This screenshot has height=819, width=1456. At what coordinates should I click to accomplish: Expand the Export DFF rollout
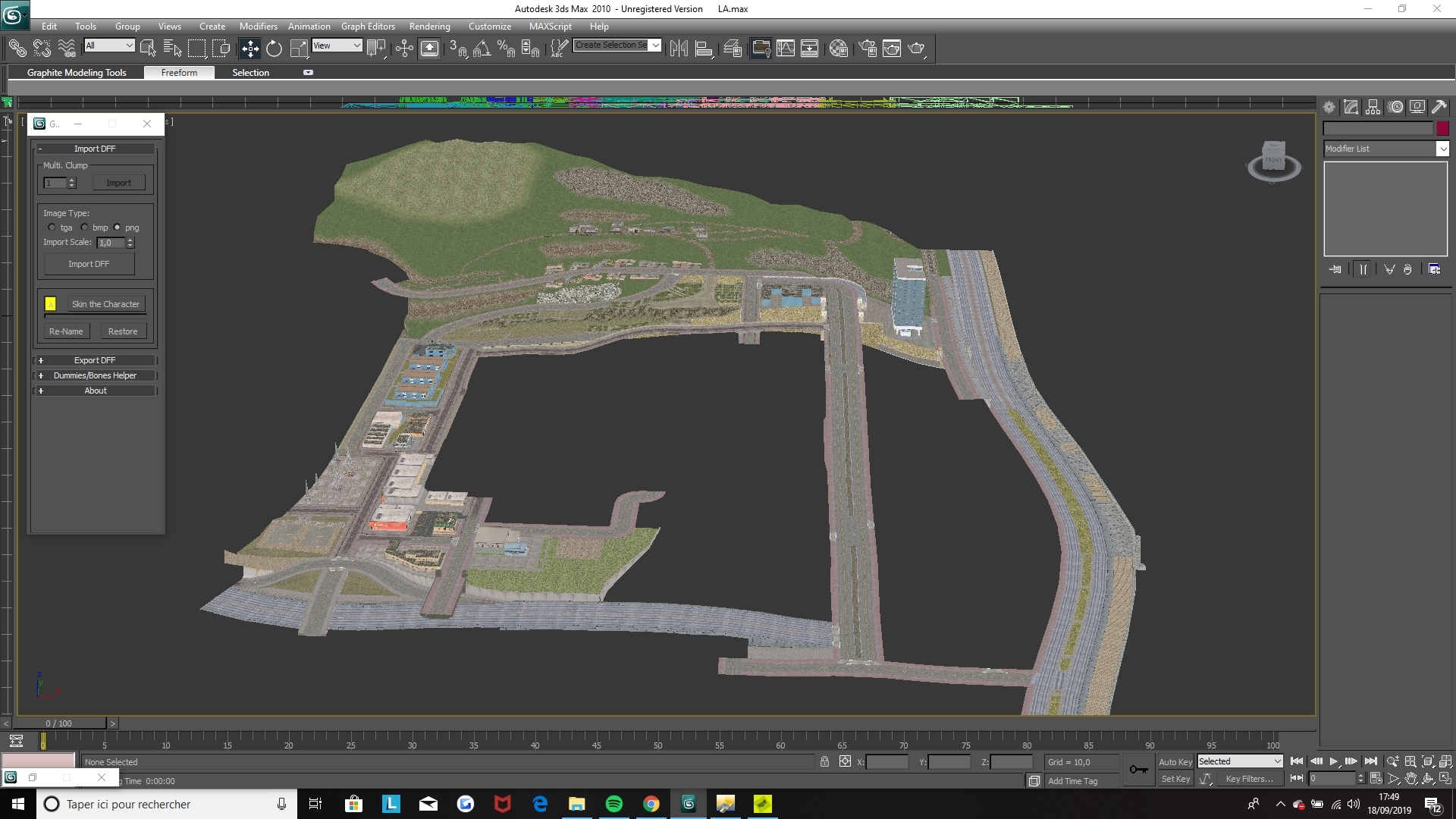[95, 360]
